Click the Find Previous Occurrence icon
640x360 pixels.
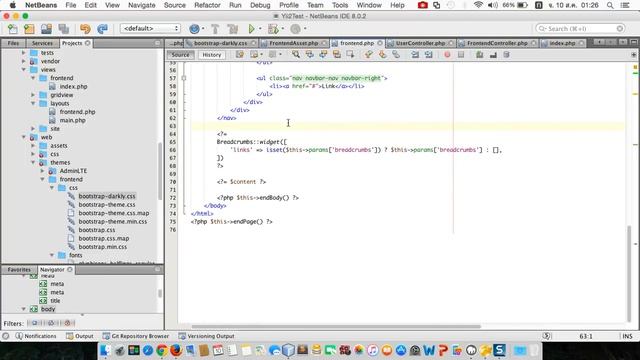tap(309, 55)
